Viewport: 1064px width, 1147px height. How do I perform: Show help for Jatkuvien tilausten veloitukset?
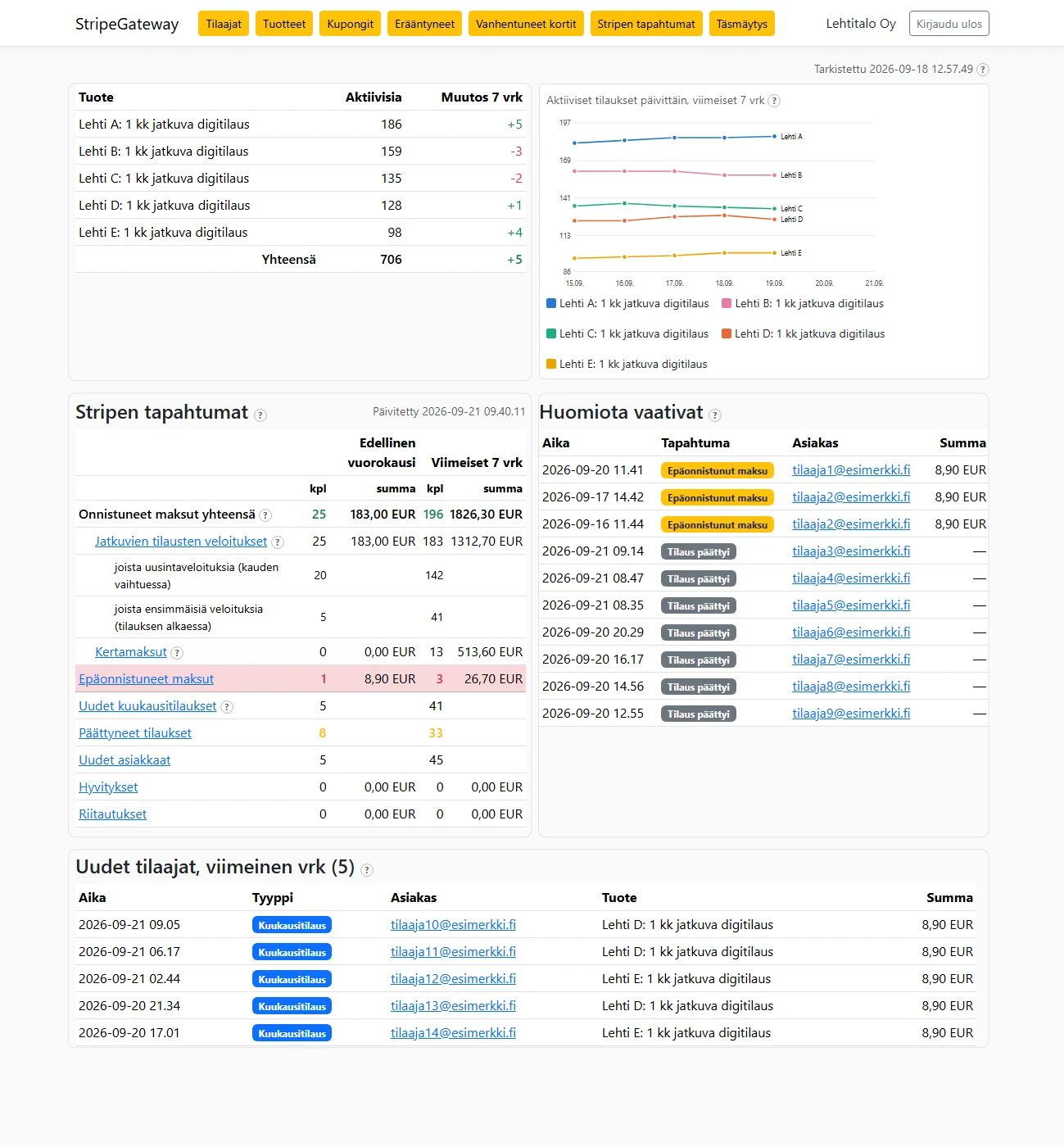pyautogui.click(x=278, y=542)
